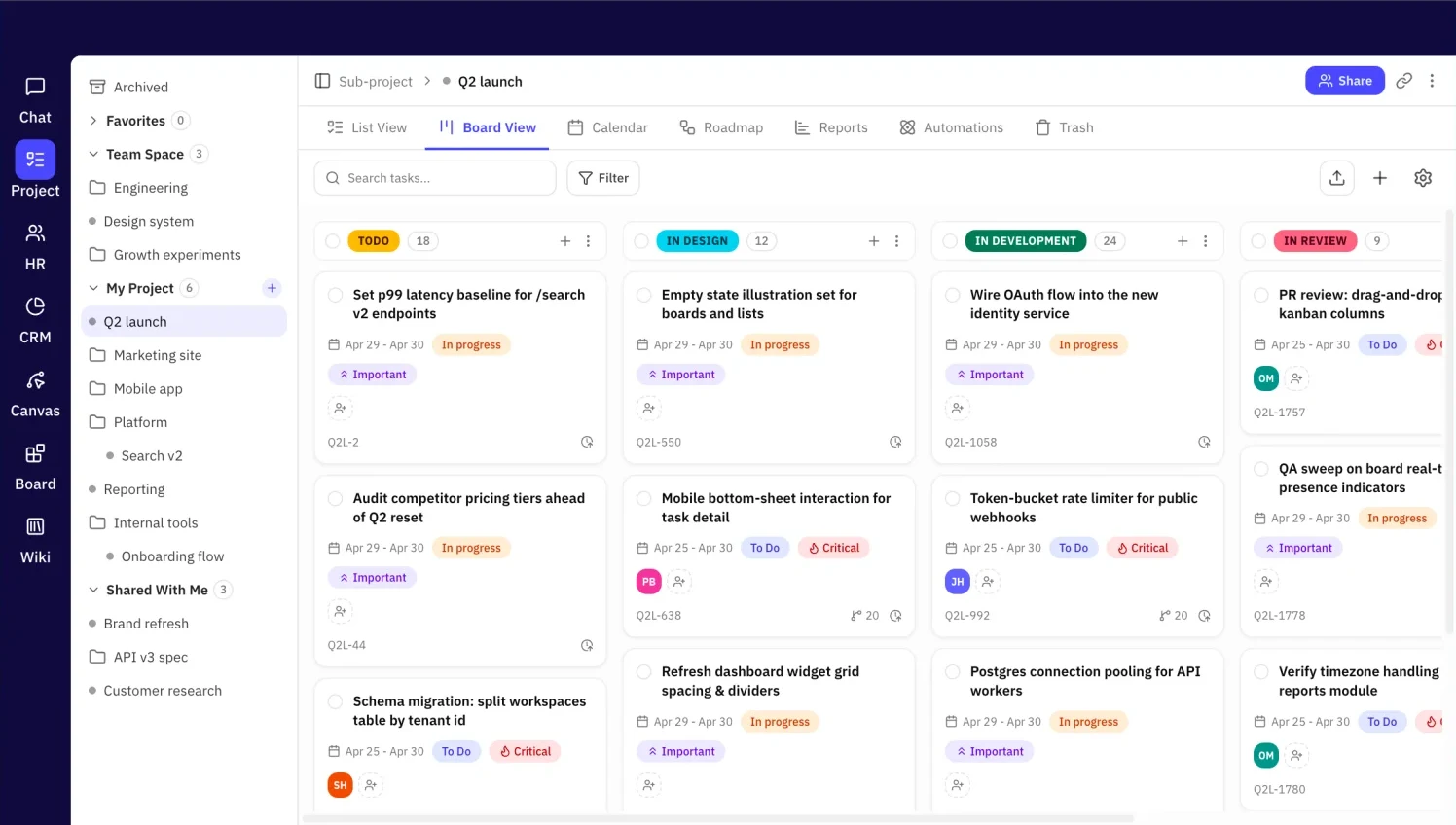Image resolution: width=1456 pixels, height=825 pixels.
Task: Check off 'Audit competitor pricing tiers' task
Action: (335, 498)
